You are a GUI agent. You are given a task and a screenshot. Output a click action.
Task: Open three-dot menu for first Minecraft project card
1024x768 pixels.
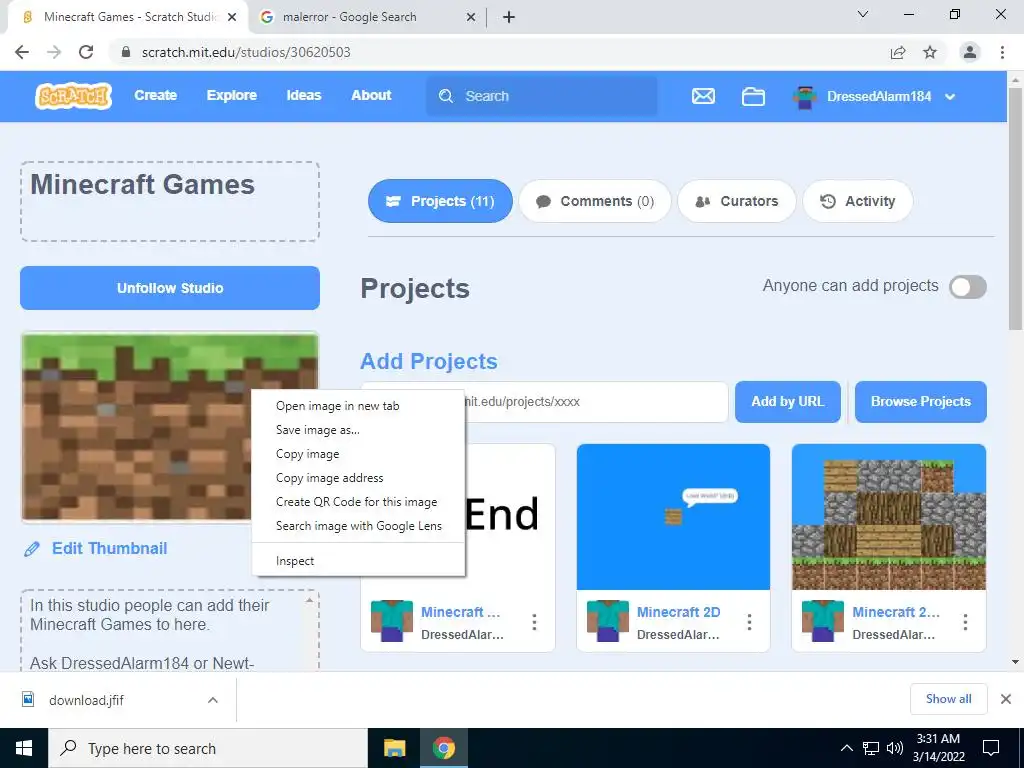point(534,622)
